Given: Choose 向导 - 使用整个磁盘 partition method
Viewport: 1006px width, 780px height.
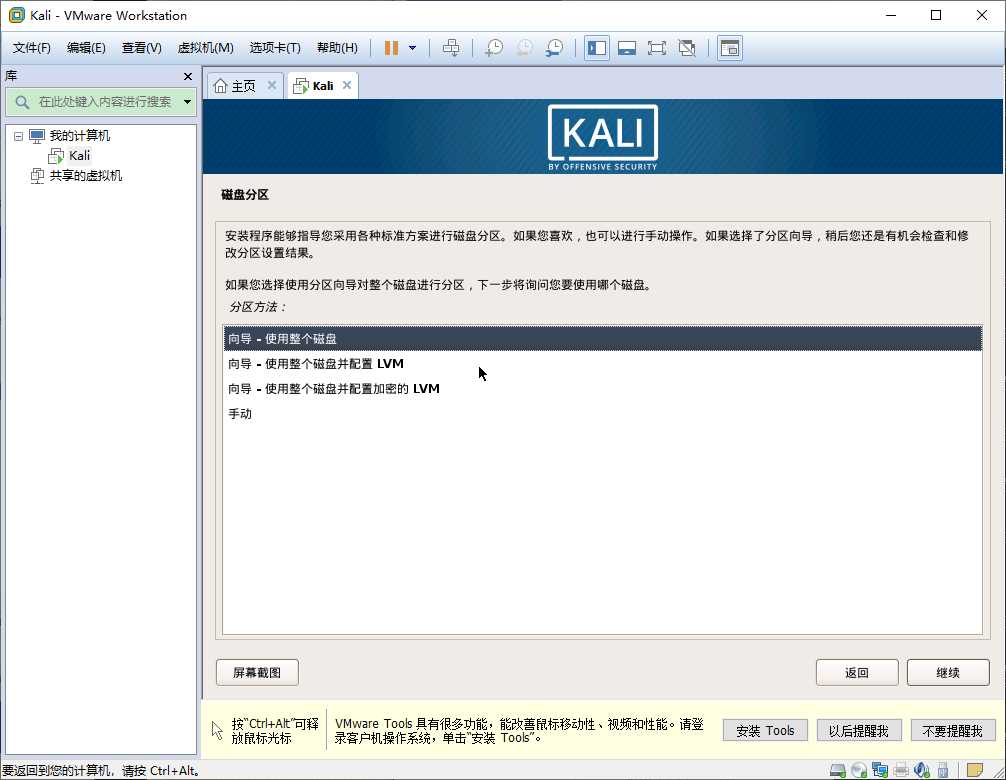Looking at the screenshot, I should coord(602,339).
